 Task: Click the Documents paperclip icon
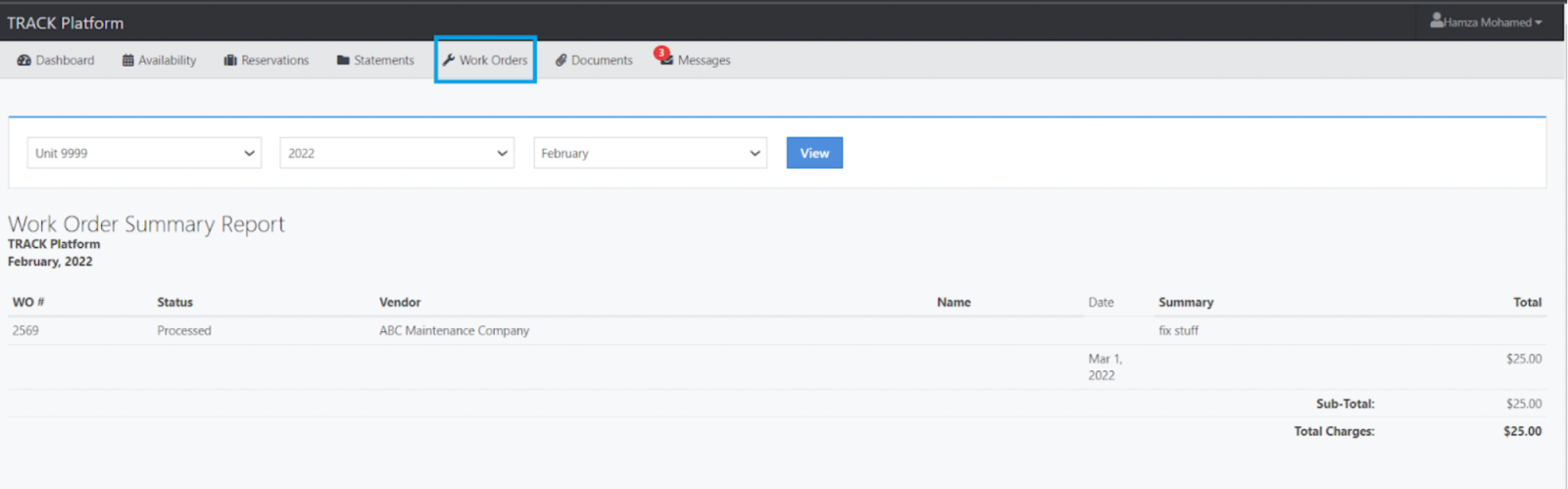click(562, 61)
